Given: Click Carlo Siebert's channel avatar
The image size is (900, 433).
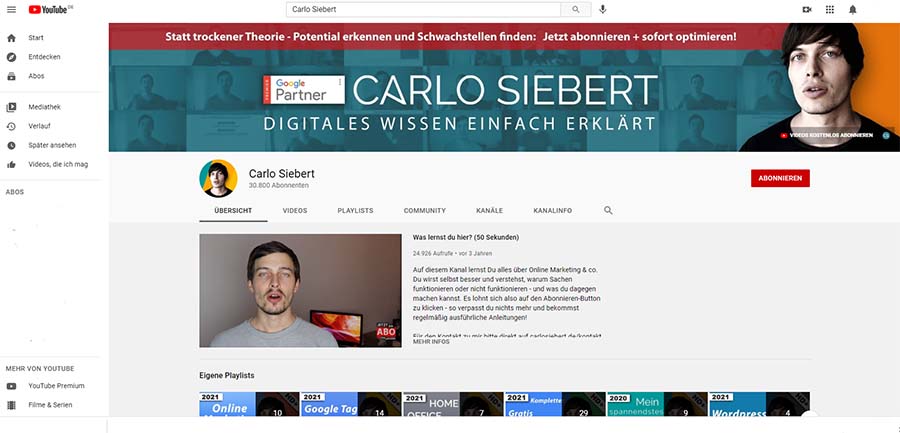Looking at the screenshot, I should [219, 179].
